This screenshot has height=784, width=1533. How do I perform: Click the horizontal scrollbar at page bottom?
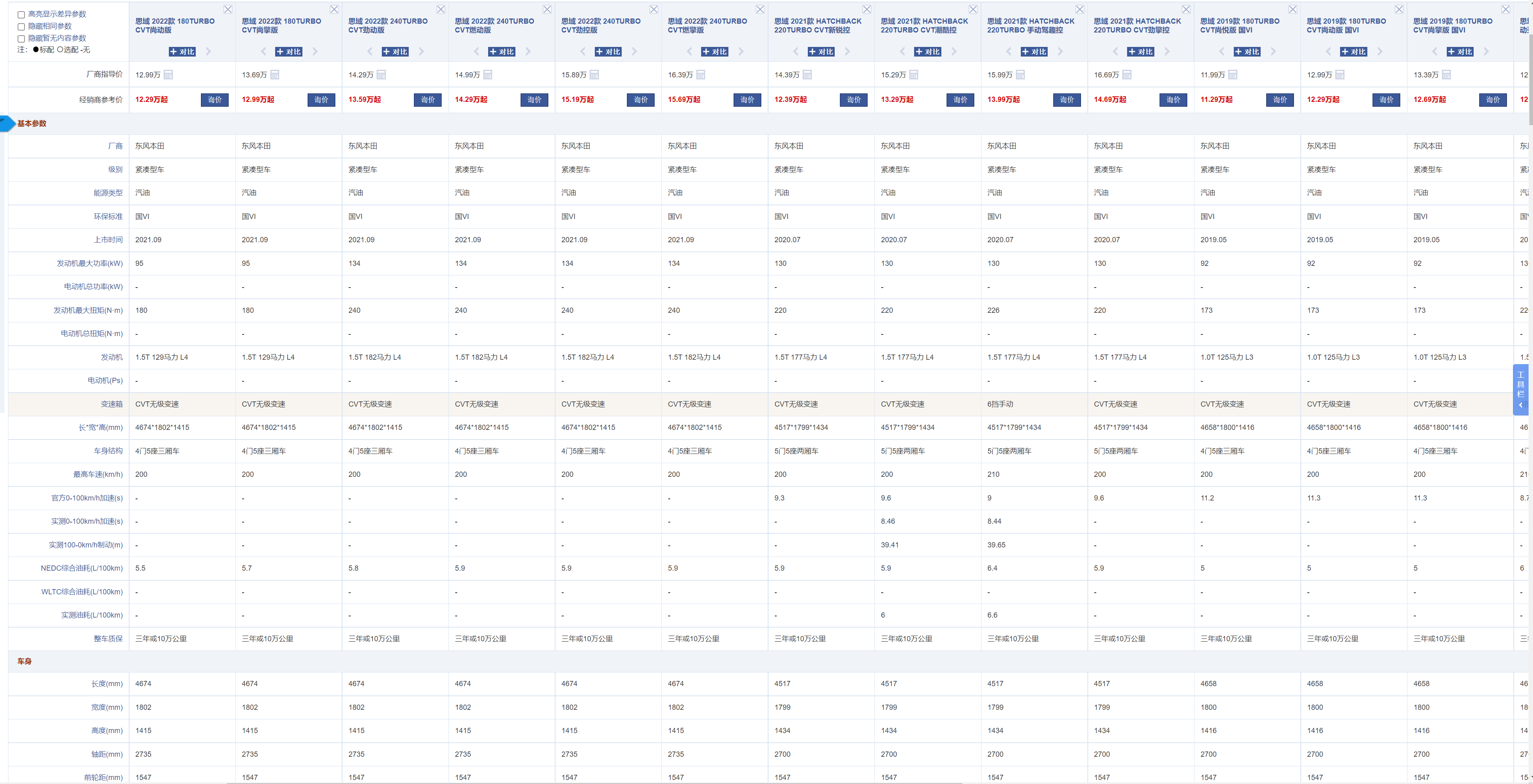pyautogui.click(x=594, y=783)
